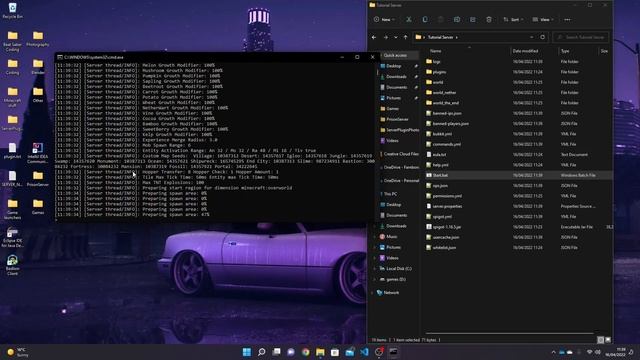Image resolution: width=640 pixels, height=360 pixels.
Task: Open the View dropdown in File Explorer
Action: click(543, 20)
